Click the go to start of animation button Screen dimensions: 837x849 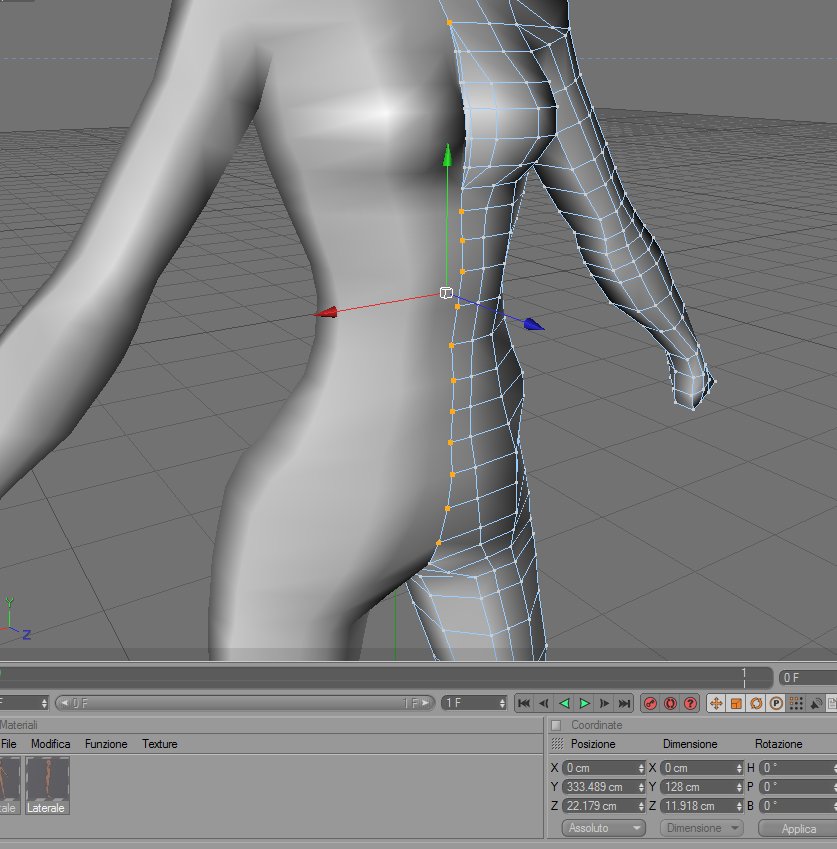pos(524,703)
